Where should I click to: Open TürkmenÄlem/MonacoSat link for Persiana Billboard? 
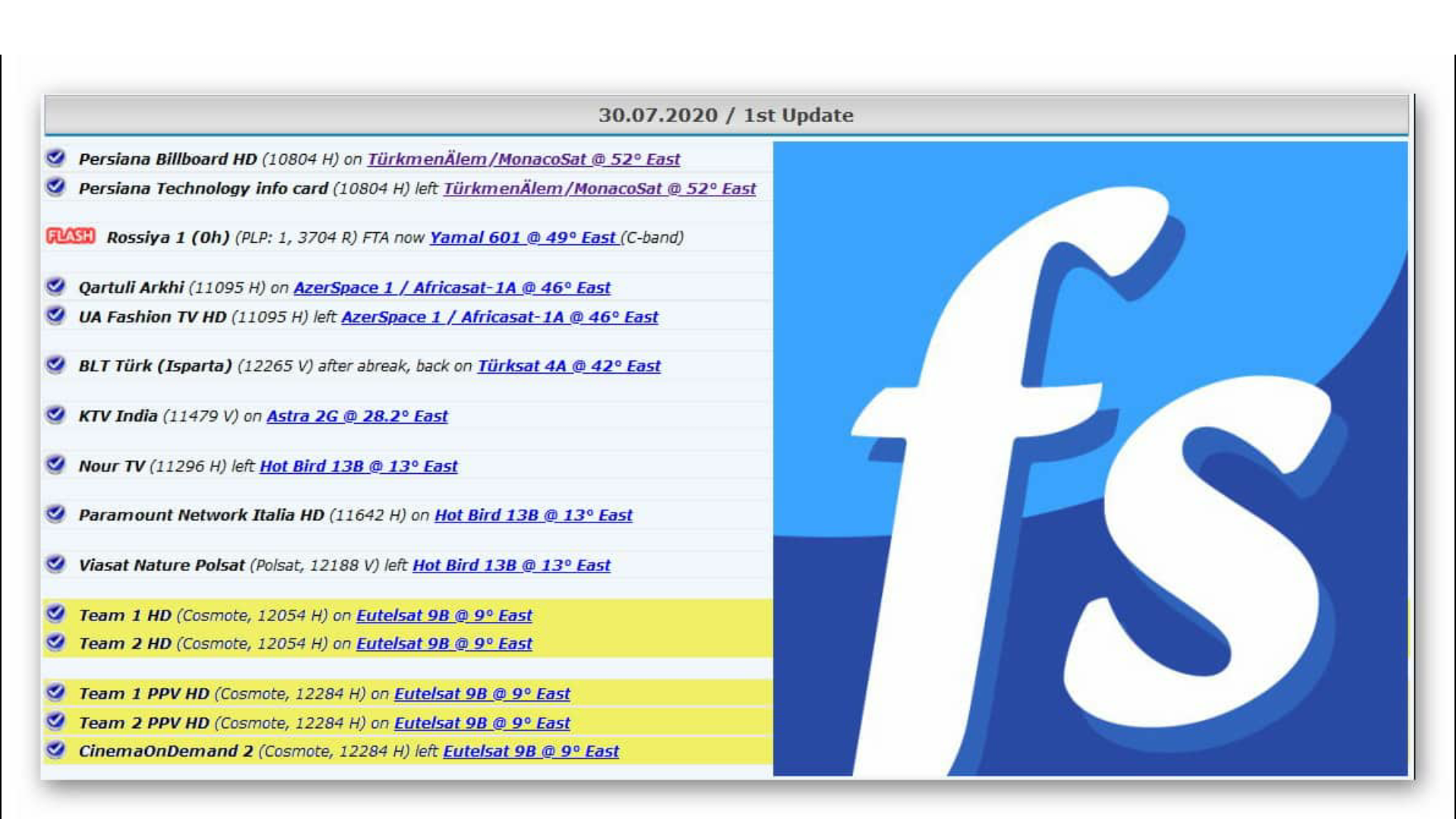coord(523,159)
